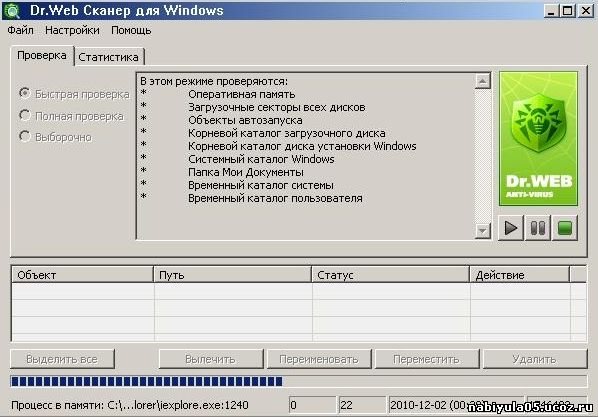Click the Переименовать button

pyautogui.click(x=319, y=359)
